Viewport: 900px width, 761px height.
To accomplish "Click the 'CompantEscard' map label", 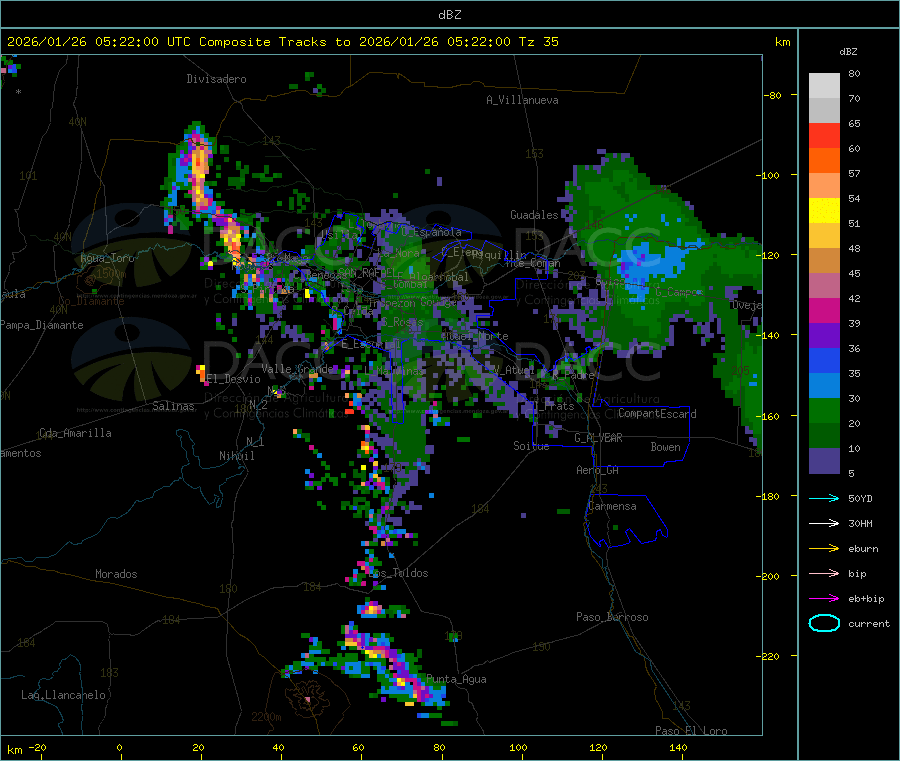I will click(657, 414).
